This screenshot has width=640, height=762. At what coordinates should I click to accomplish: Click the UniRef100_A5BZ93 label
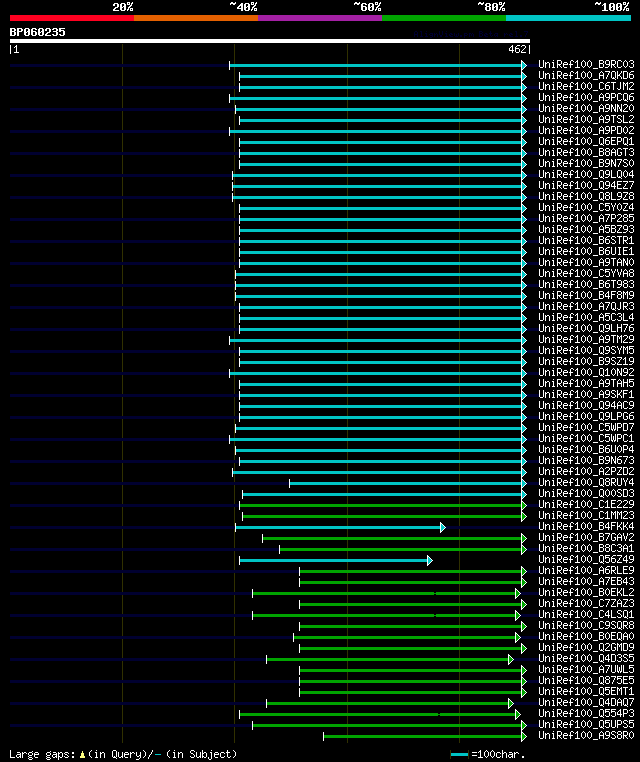[586, 229]
